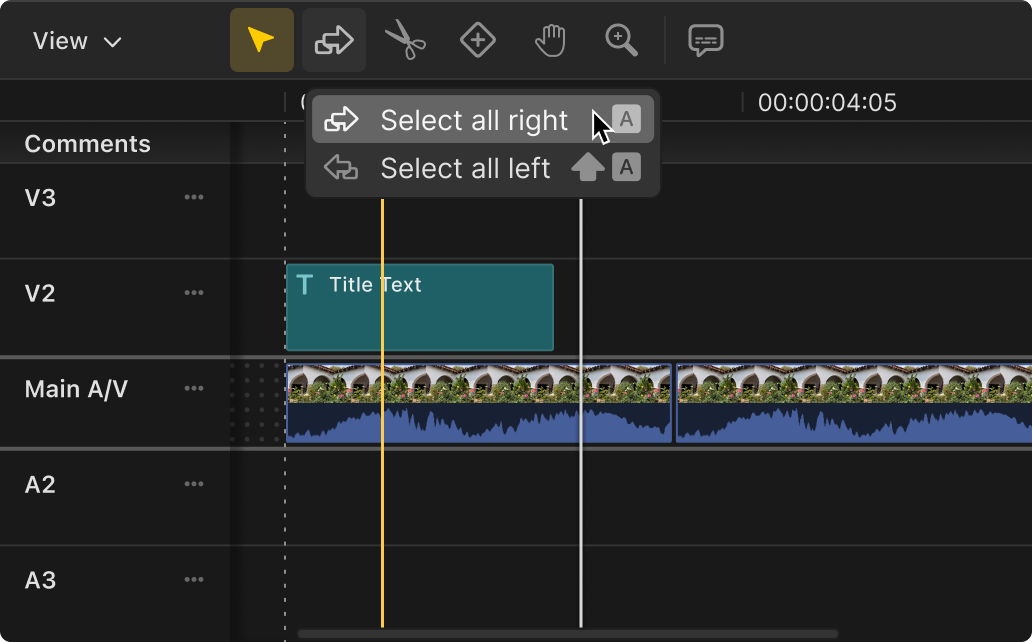
Task: Click the V2 track label
Action: 40,293
